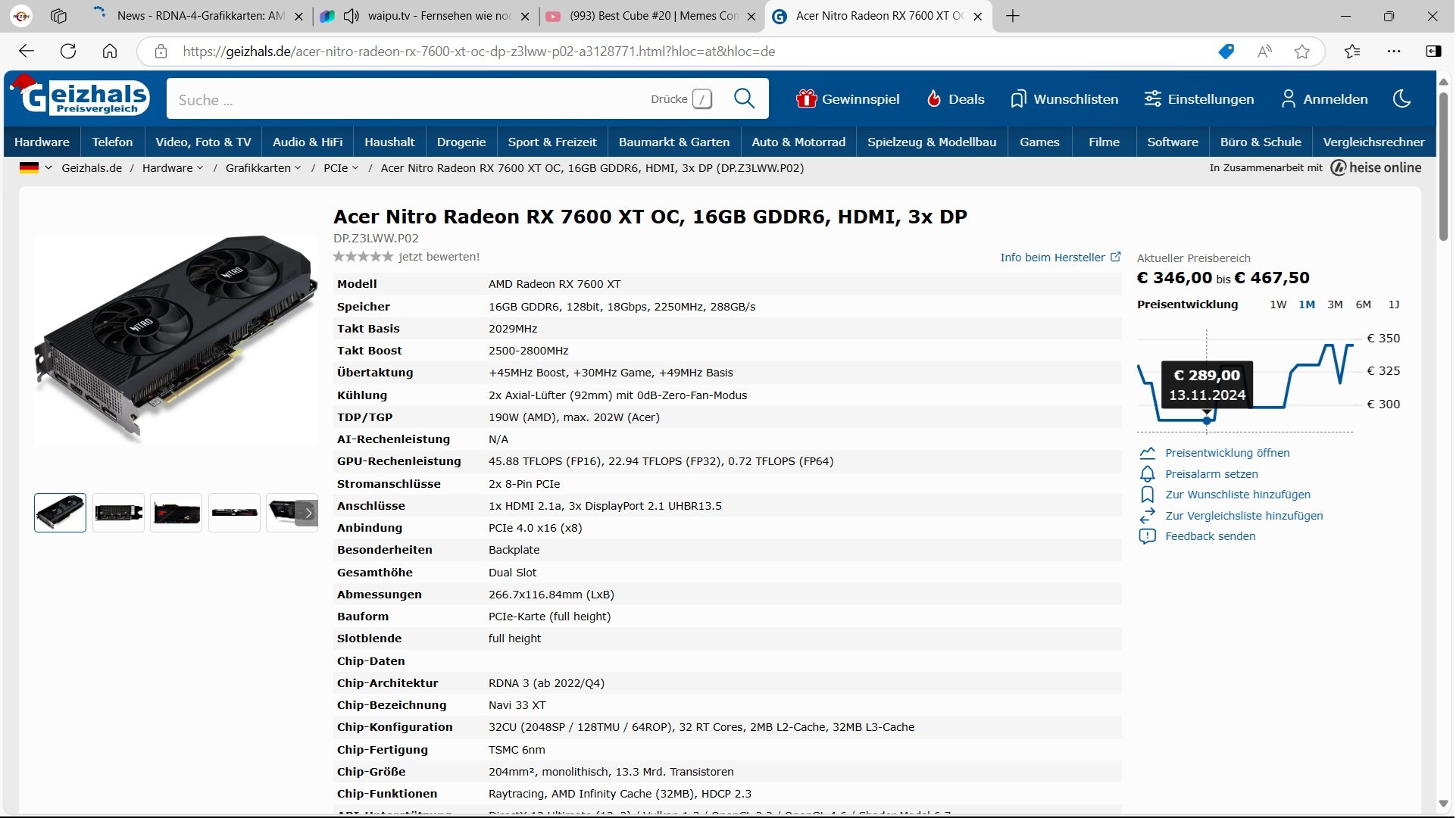Click the Zur Wunschliste hinzufügen bookmark icon

coord(1147,495)
